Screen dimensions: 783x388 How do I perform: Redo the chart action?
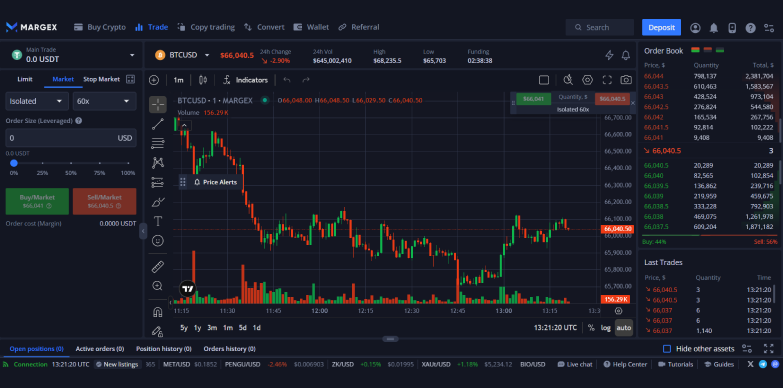(306, 80)
